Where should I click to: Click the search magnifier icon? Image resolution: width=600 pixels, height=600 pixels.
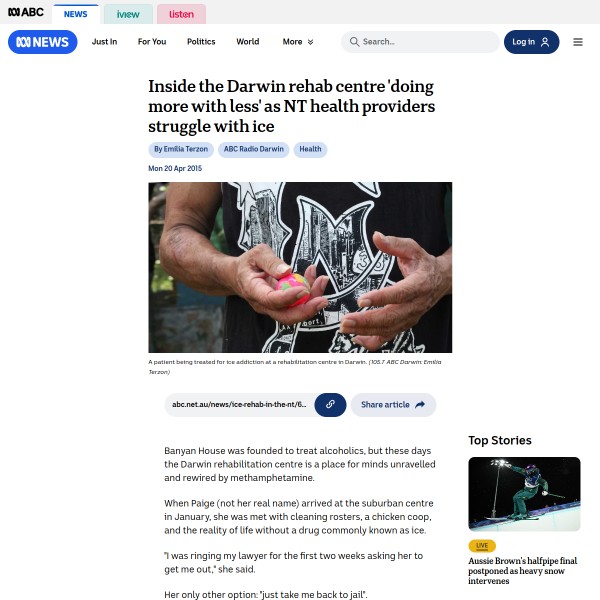point(354,42)
